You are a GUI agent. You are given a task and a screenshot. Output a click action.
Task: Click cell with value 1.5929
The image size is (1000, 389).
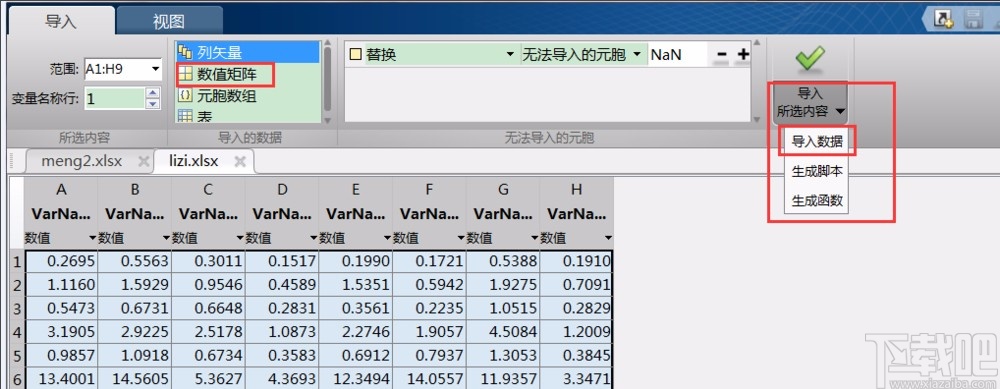click(135, 285)
